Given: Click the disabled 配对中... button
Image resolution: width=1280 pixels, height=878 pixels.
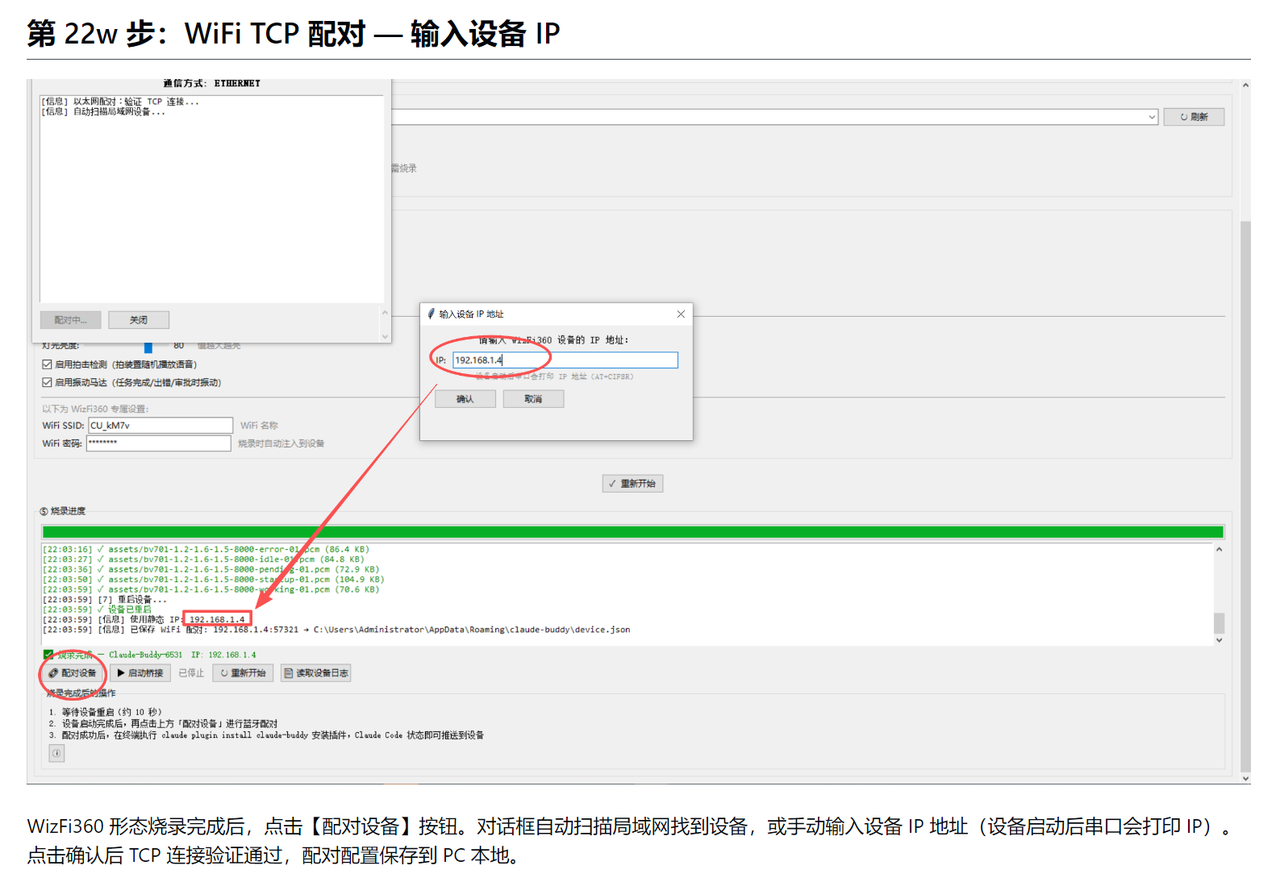Looking at the screenshot, I should [71, 320].
